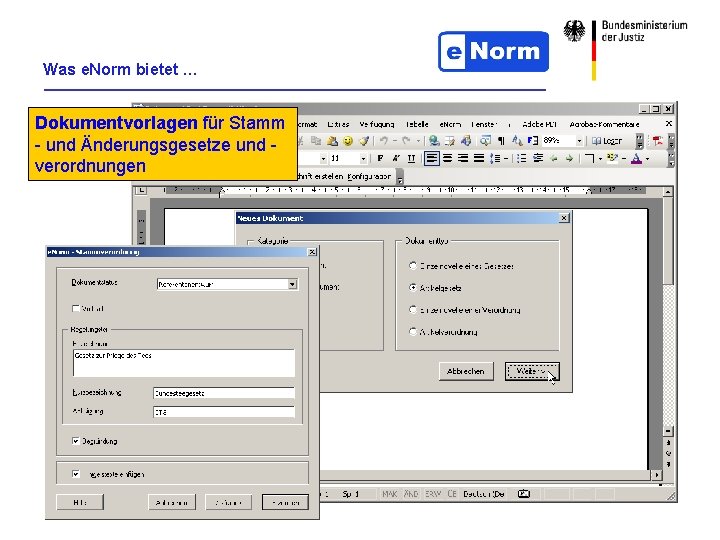The width and height of the screenshot is (720, 540).
Task: Open the Undo history dropdown arrow
Action: [x=394, y=141]
